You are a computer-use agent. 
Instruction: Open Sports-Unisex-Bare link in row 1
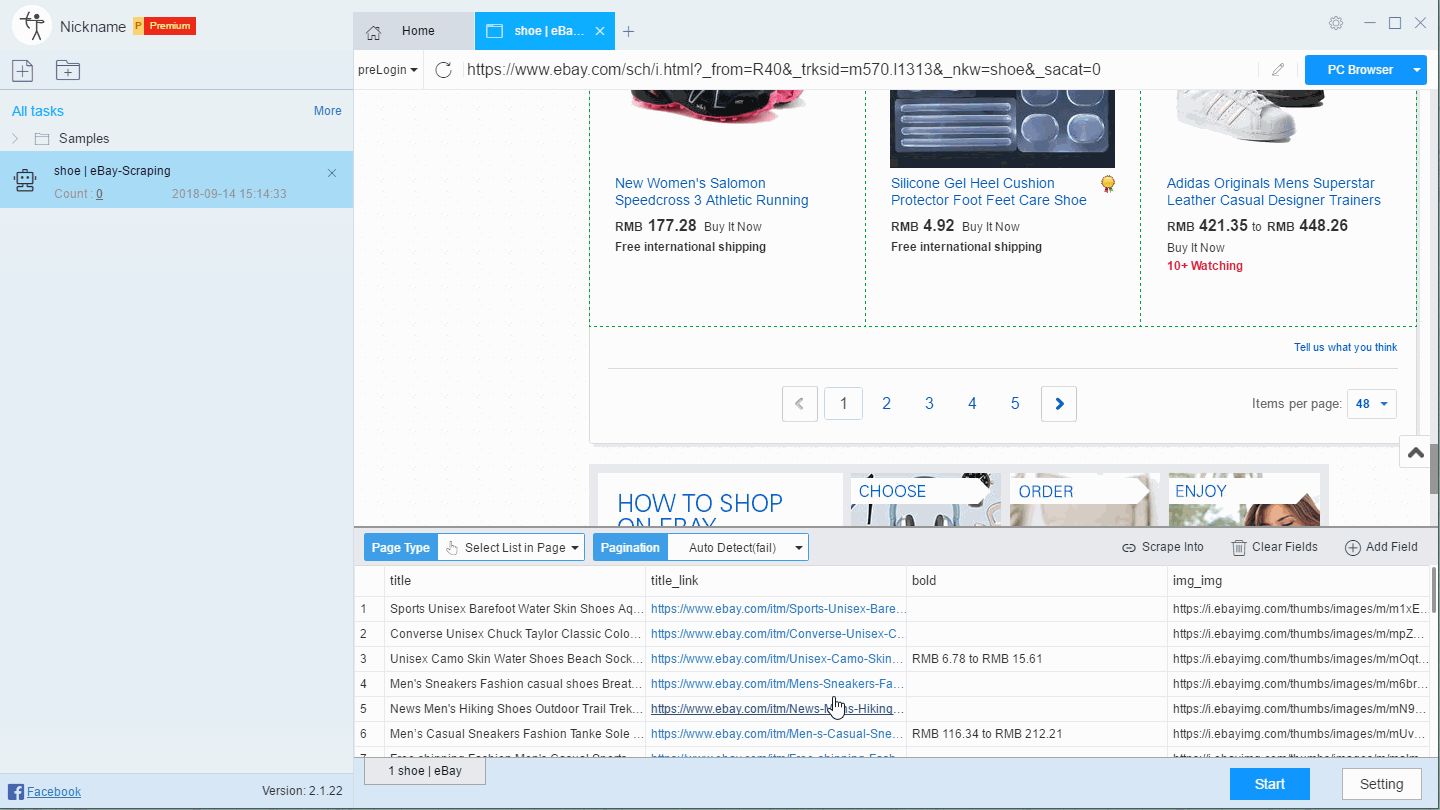[778, 608]
